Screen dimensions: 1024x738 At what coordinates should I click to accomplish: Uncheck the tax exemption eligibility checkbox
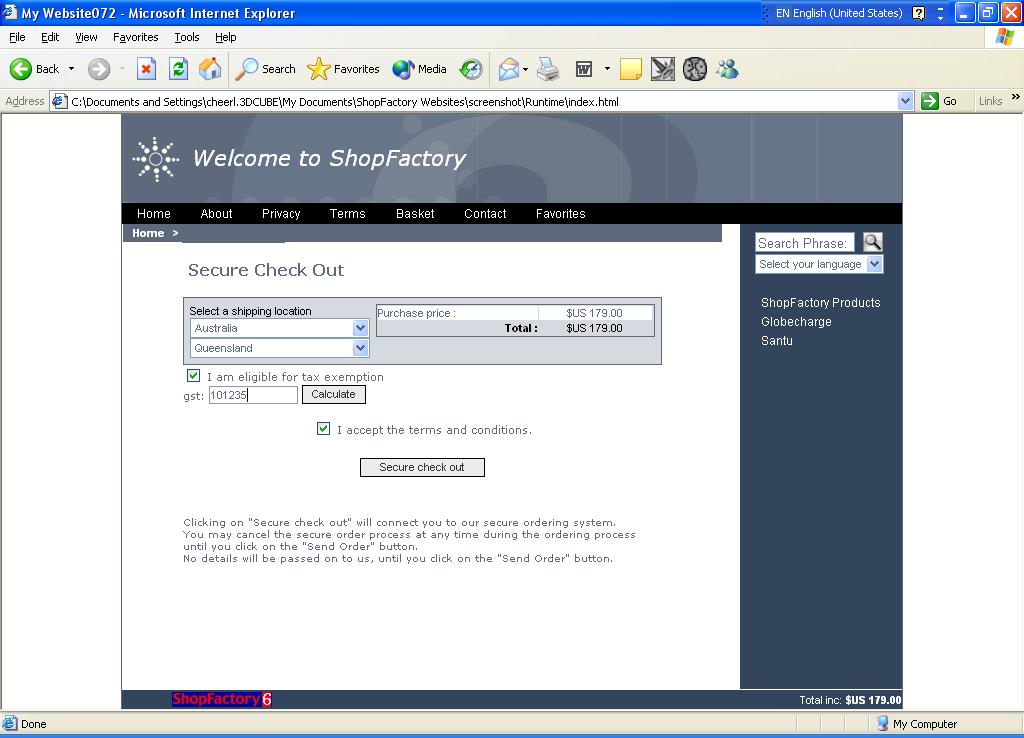tap(193, 376)
